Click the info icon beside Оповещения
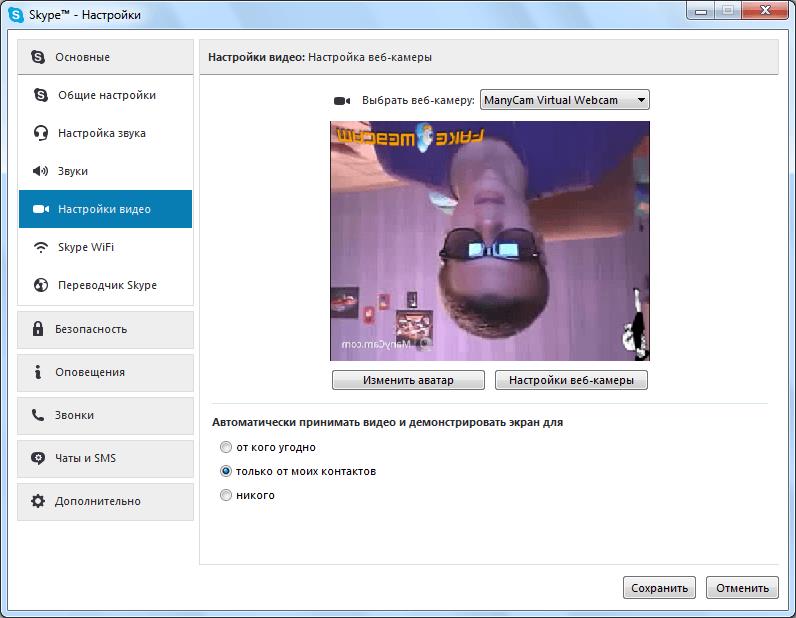The width and height of the screenshot is (796, 618). click(x=38, y=372)
